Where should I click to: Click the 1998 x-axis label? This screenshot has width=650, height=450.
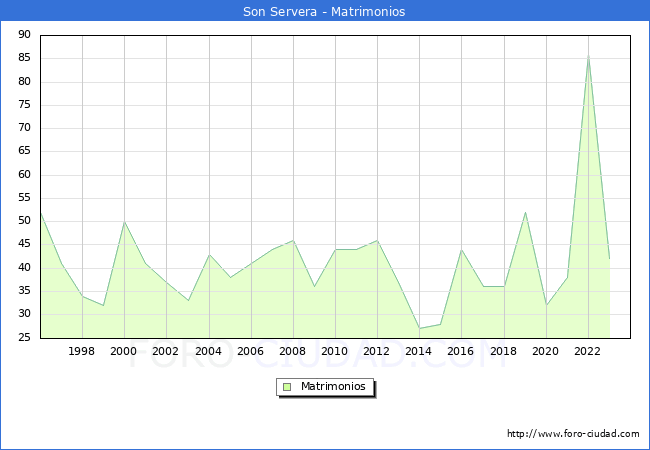point(82,352)
